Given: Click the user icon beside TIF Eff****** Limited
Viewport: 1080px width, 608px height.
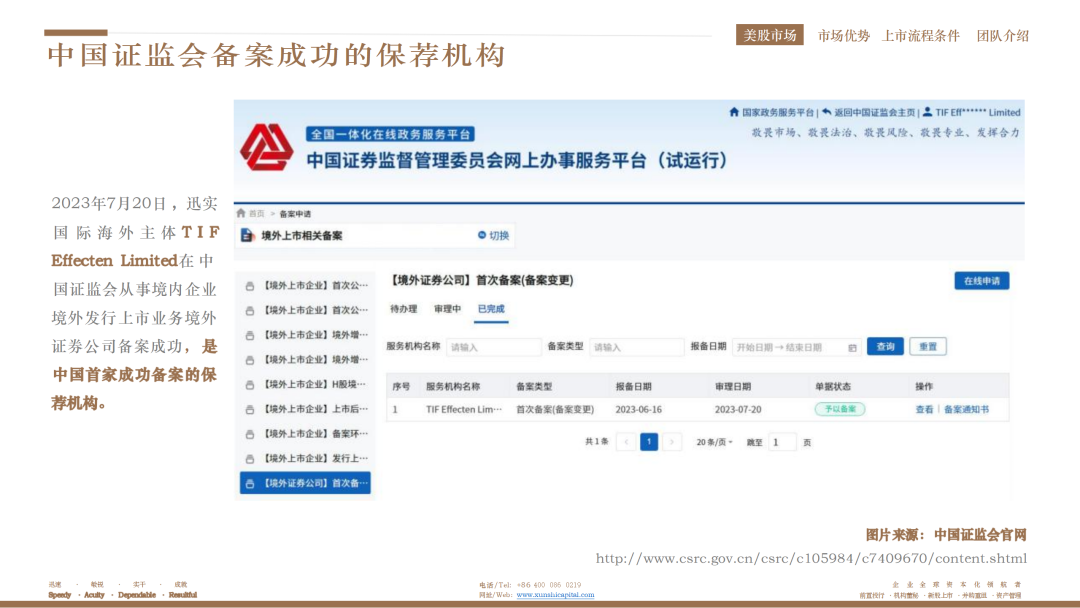Looking at the screenshot, I should (x=927, y=112).
